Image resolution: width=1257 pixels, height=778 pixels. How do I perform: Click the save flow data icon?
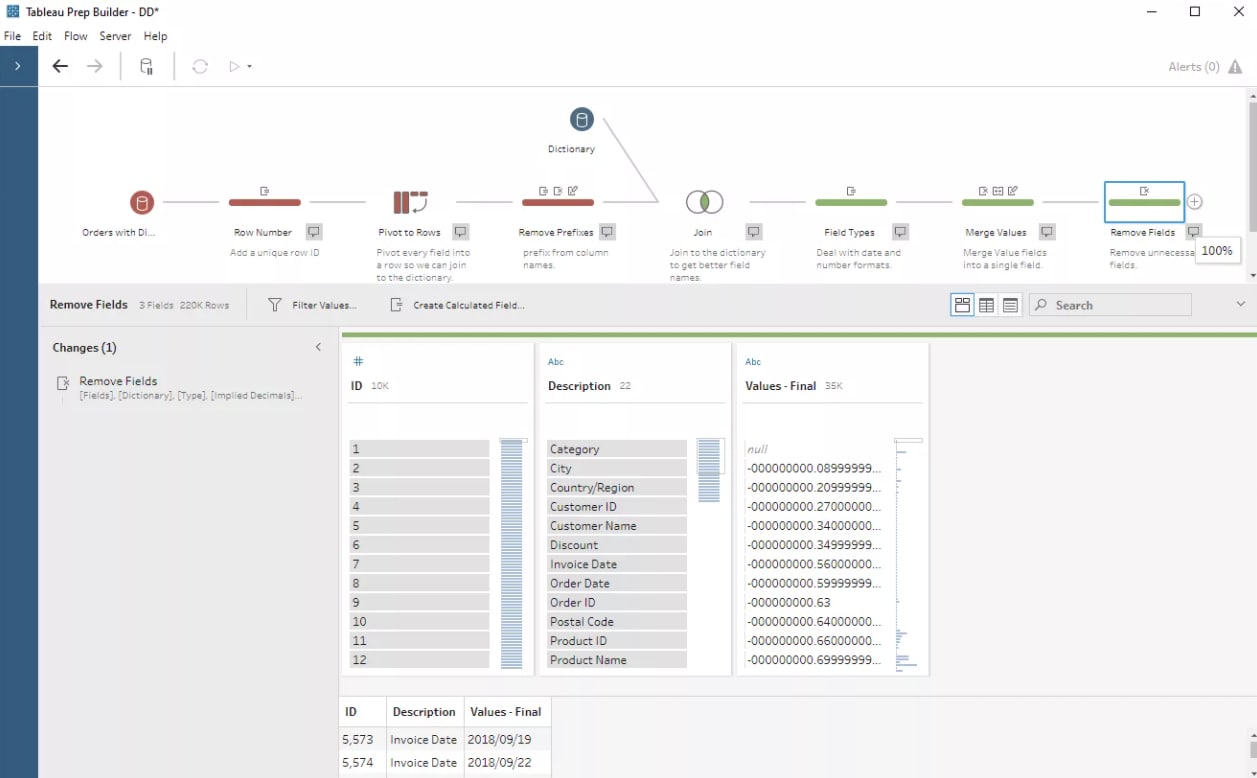(146, 67)
